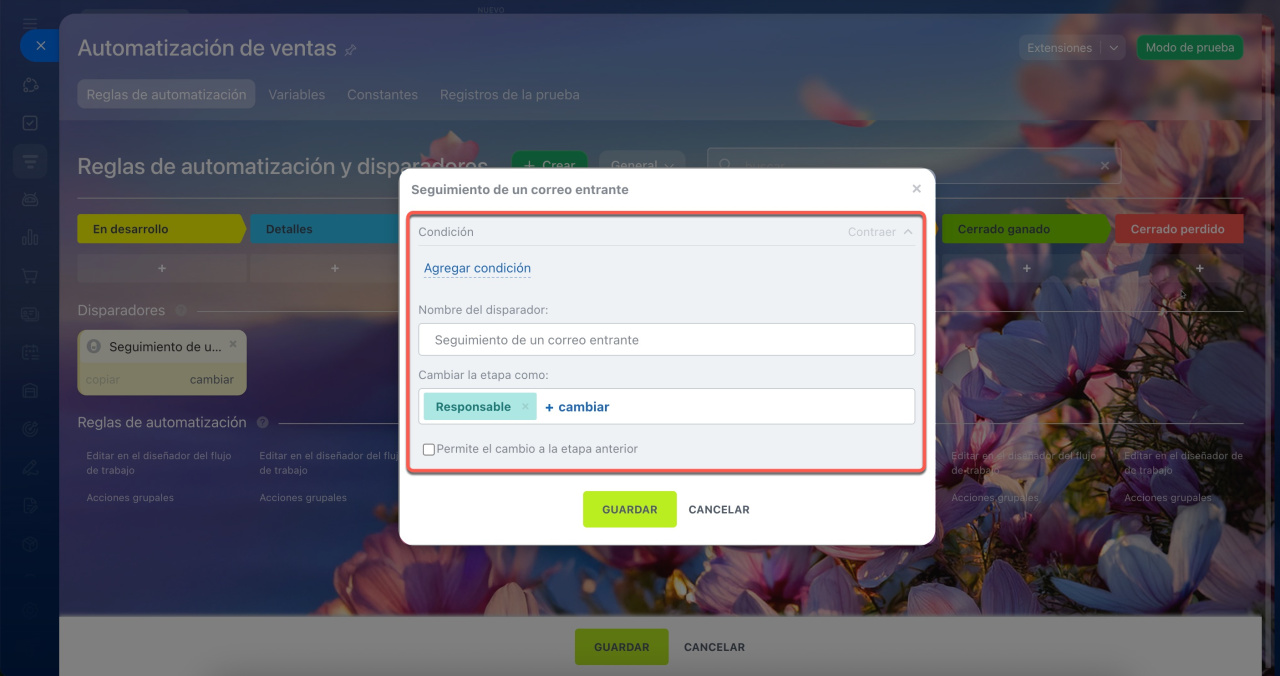
Task: Expand the Extensiones dropdown arrow
Action: point(1114,48)
